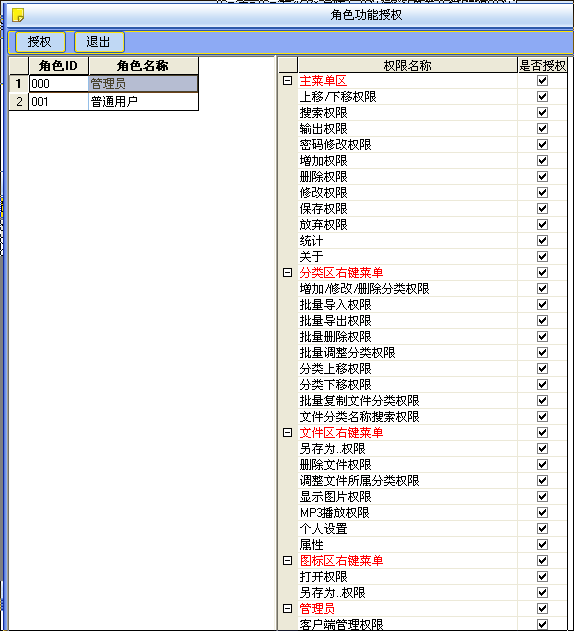Click the 角色ID column header
Image resolution: width=574 pixels, height=631 pixels.
(x=58, y=66)
